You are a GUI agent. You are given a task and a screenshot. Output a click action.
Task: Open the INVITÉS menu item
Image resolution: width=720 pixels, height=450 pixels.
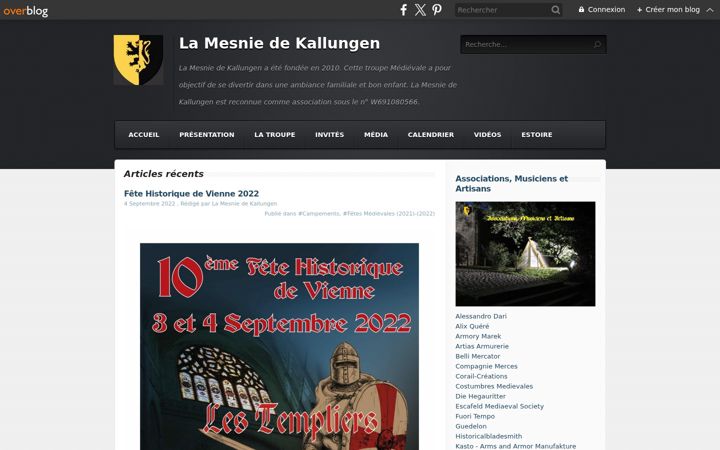(x=329, y=135)
